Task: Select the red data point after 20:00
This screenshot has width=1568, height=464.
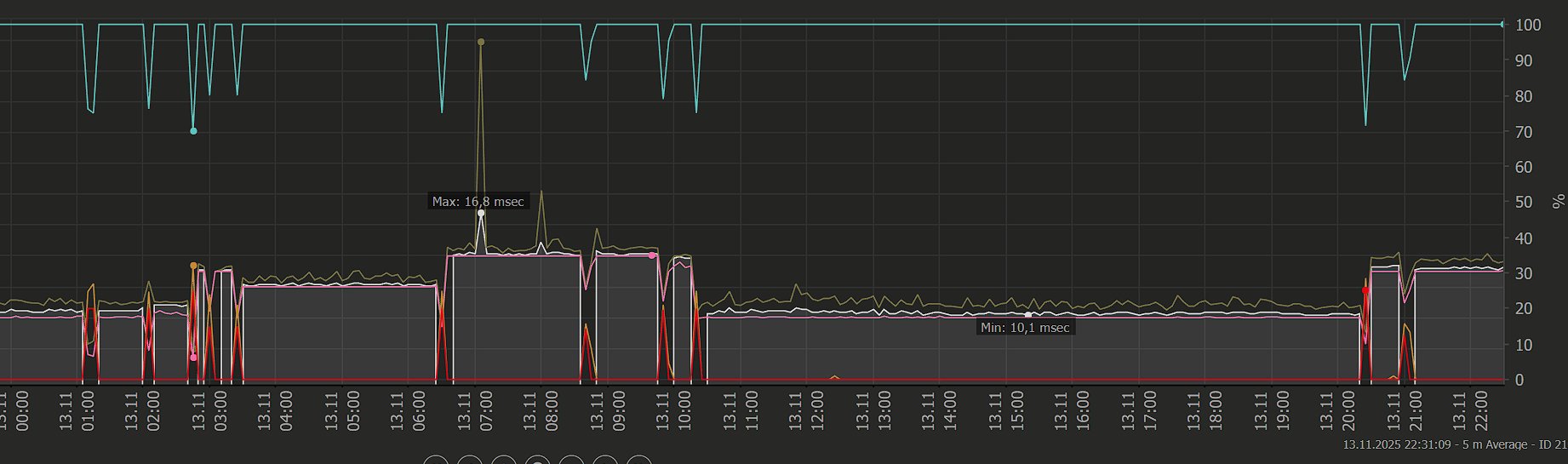Action: (x=1365, y=290)
